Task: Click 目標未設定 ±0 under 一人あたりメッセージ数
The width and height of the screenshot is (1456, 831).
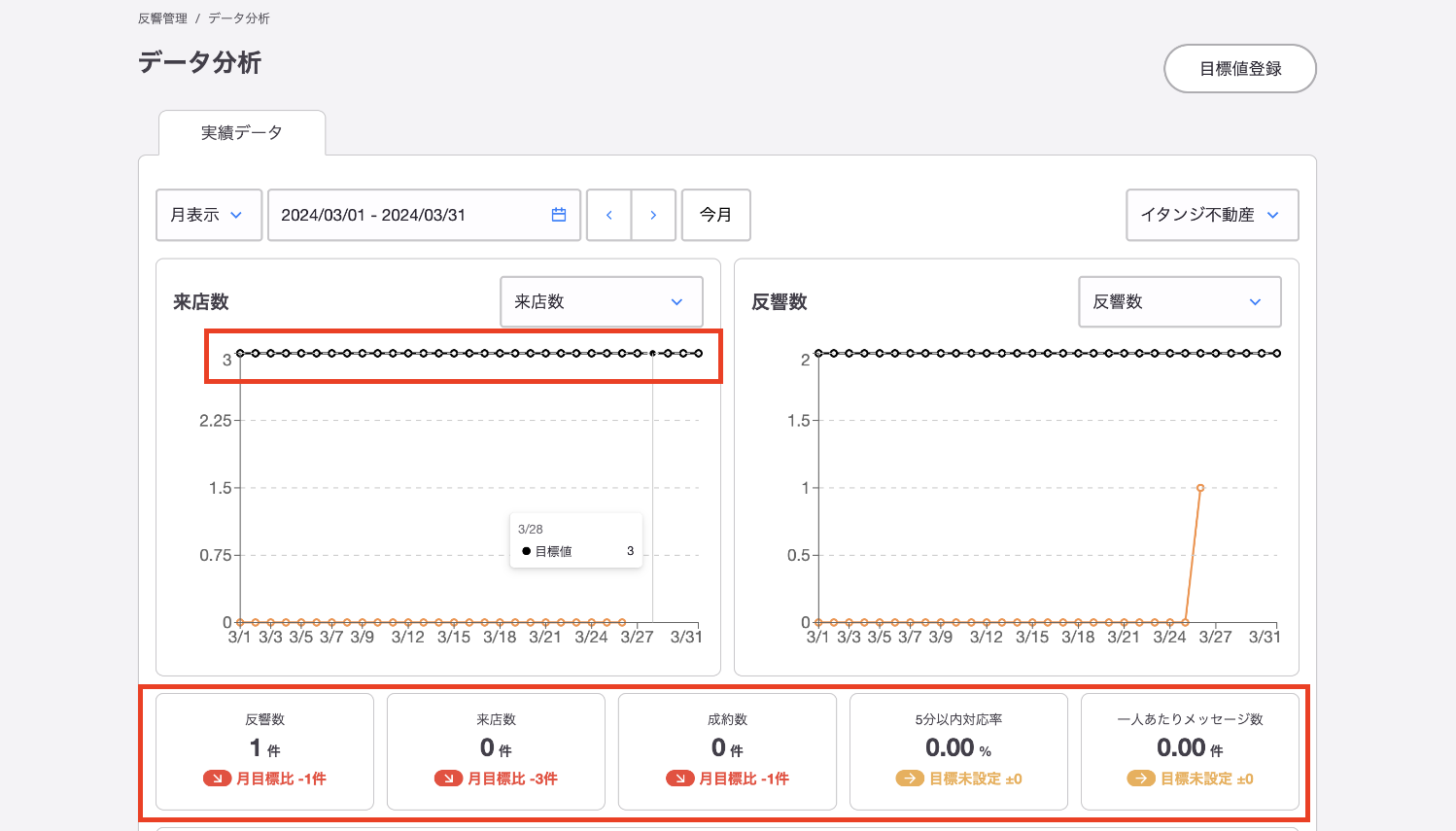Action: click(1207, 779)
